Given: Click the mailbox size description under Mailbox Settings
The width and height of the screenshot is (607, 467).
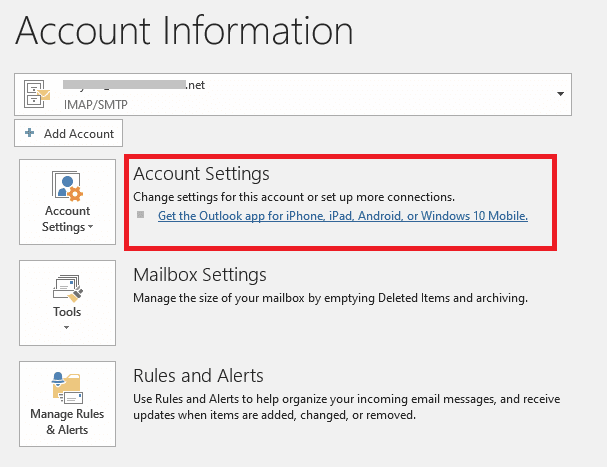Looking at the screenshot, I should click(330, 298).
